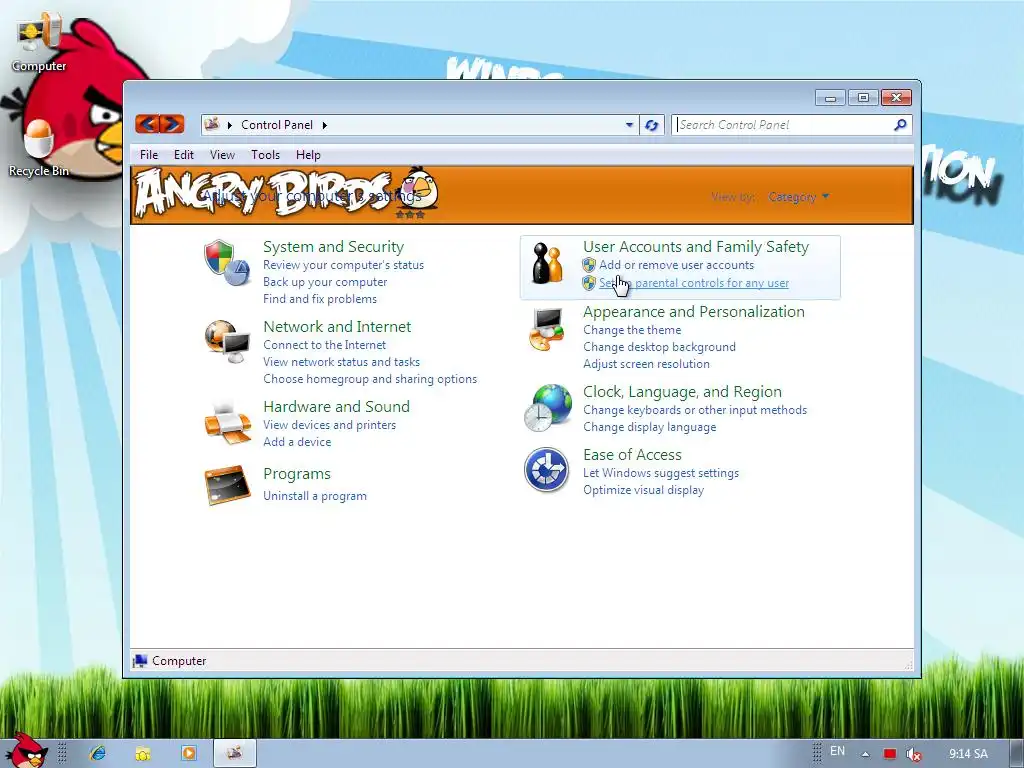Open the Edit menu
The width and height of the screenshot is (1024, 768).
tap(184, 155)
